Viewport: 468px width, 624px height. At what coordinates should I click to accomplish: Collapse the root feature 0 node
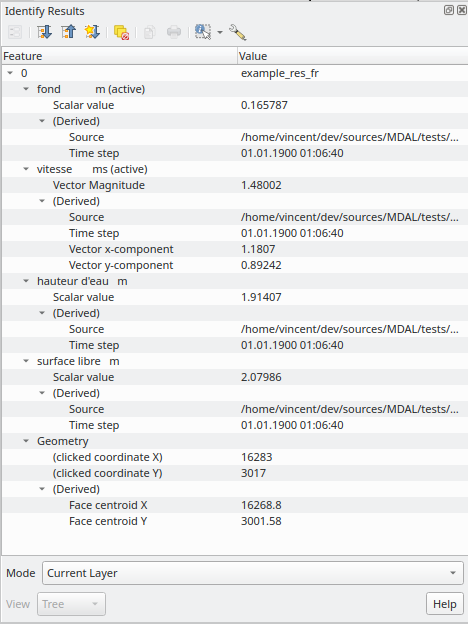click(10, 73)
